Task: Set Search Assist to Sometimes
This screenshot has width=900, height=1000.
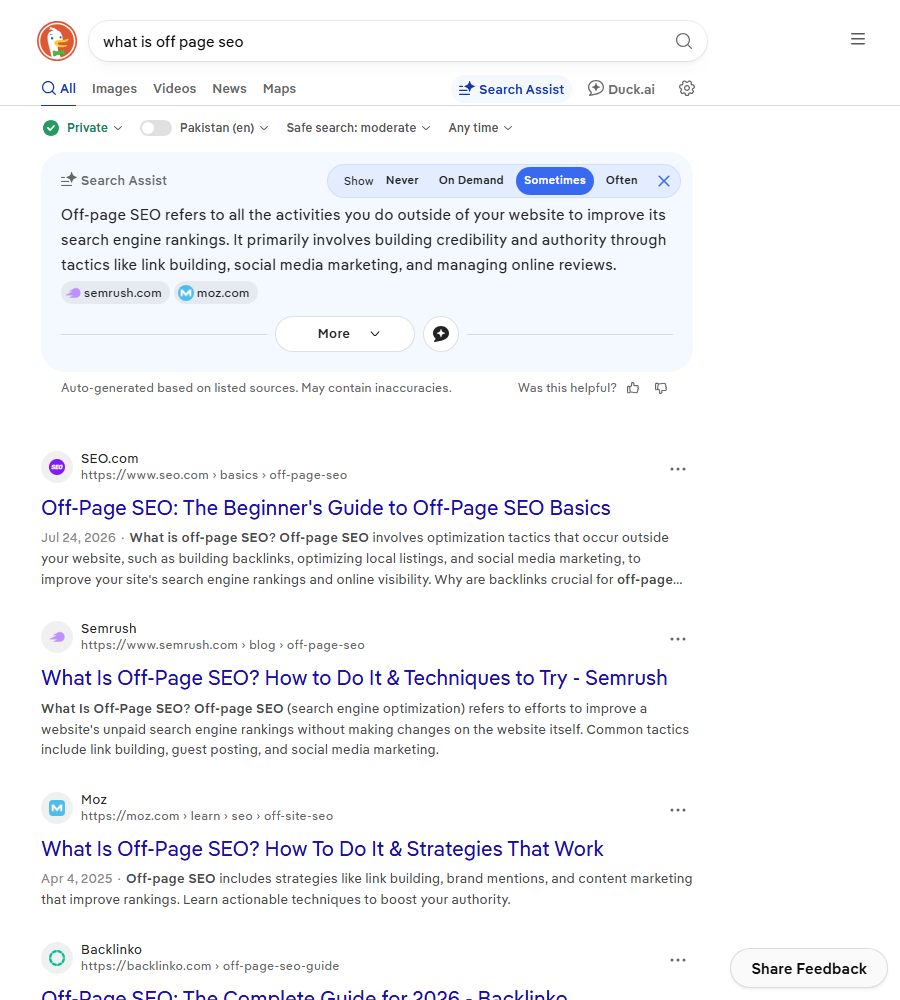Action: (x=554, y=180)
